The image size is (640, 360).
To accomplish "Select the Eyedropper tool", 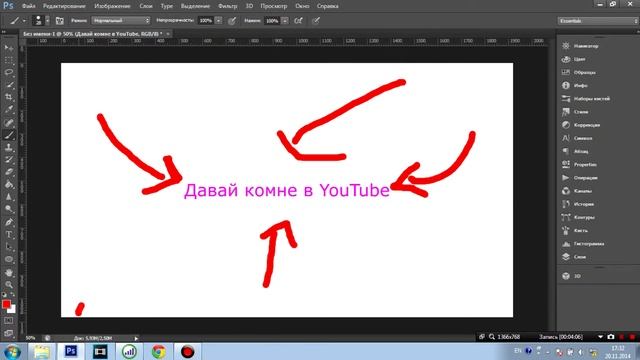I will 9,110.
